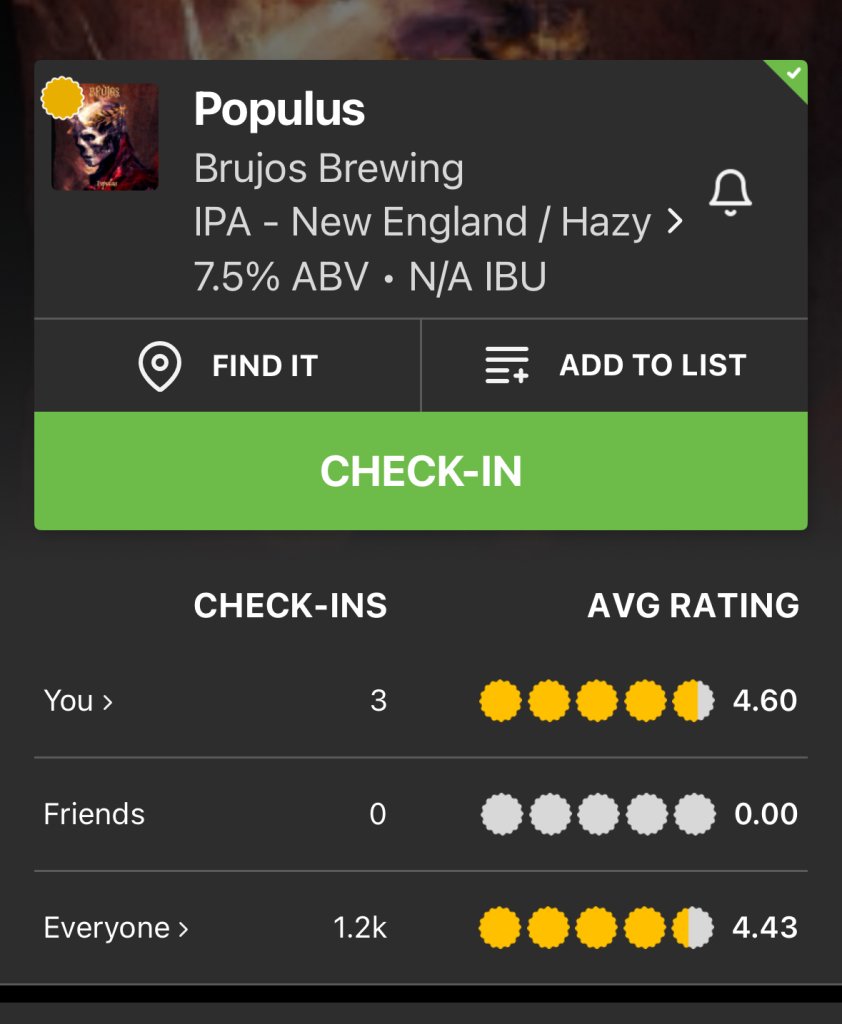Tap the Friends empty rating caps
The image size is (842, 1024).
tap(597, 815)
